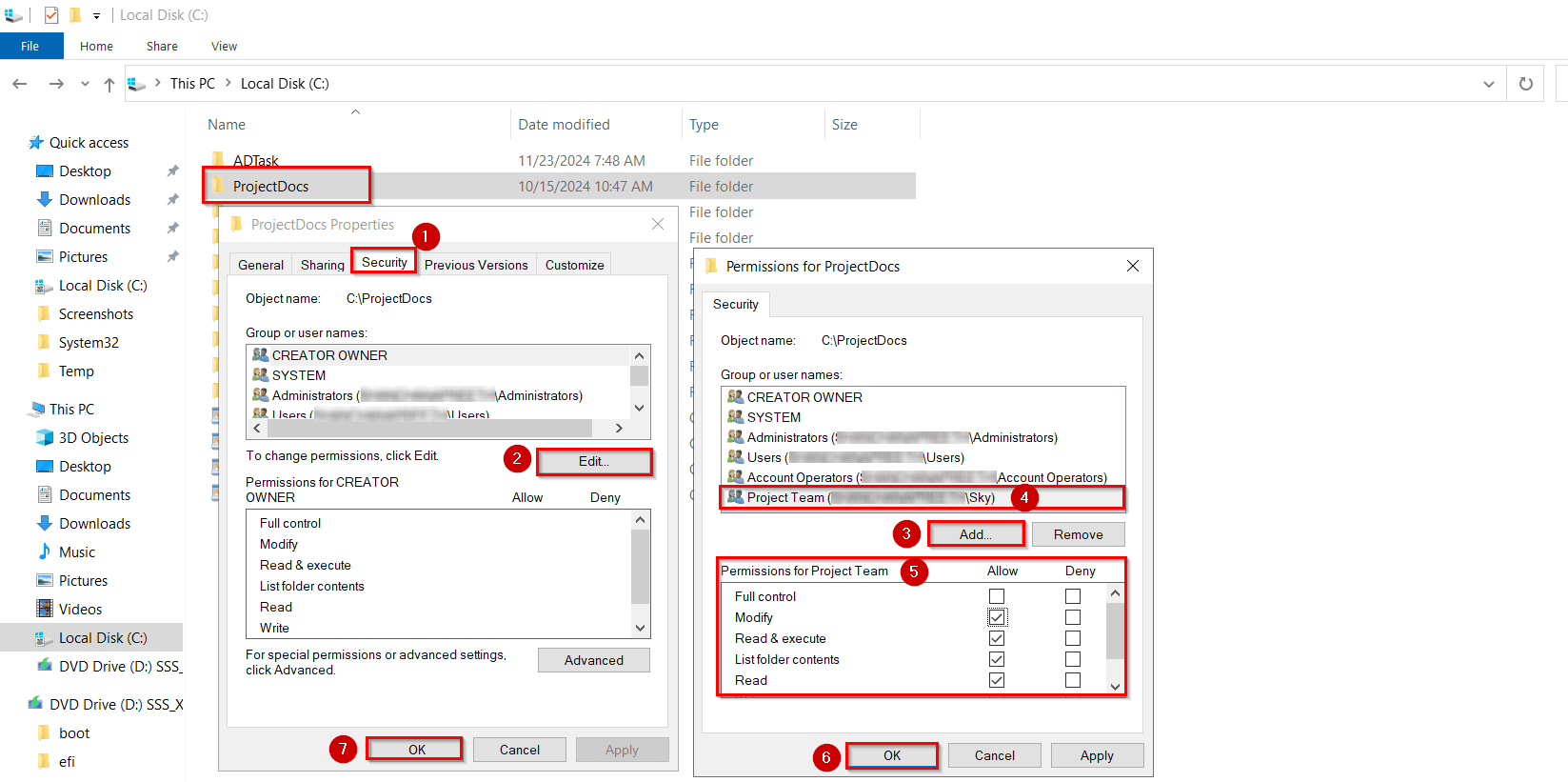Open the 3D Objects icon
The image size is (1568, 782).
pos(44,438)
